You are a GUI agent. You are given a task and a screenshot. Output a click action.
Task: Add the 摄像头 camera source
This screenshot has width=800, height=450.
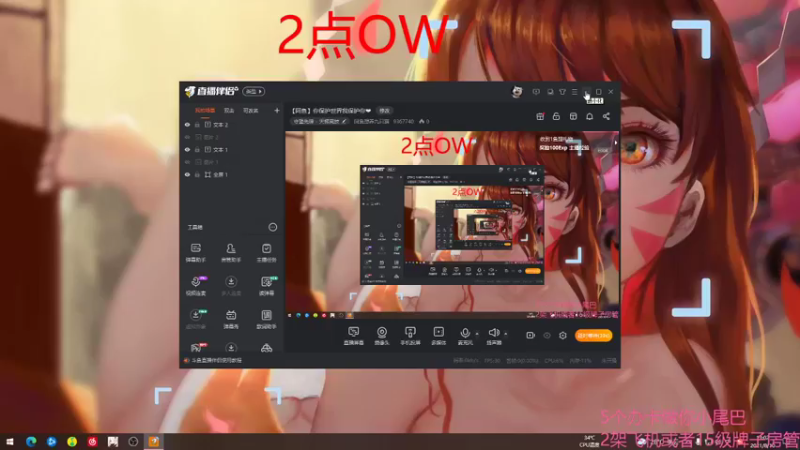[382, 336]
